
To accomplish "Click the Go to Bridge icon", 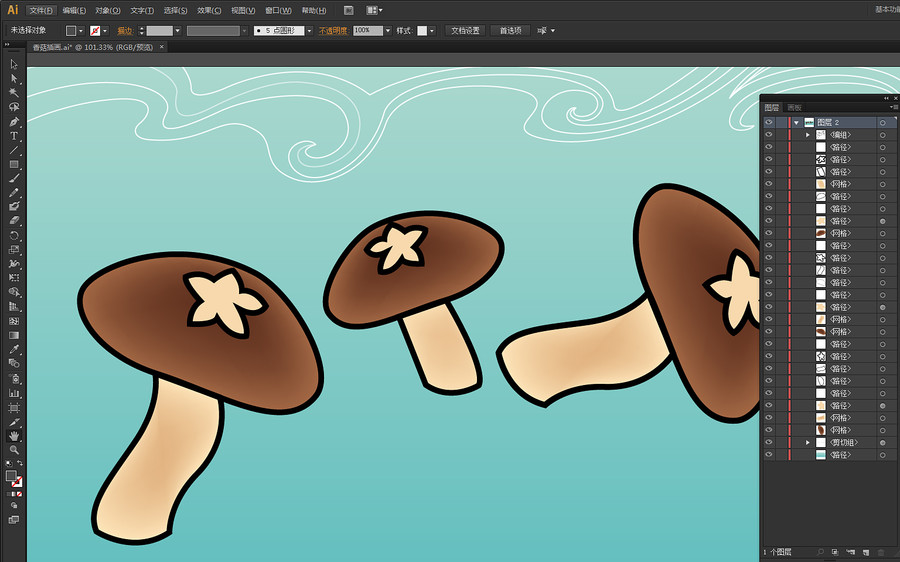I will pos(348,10).
